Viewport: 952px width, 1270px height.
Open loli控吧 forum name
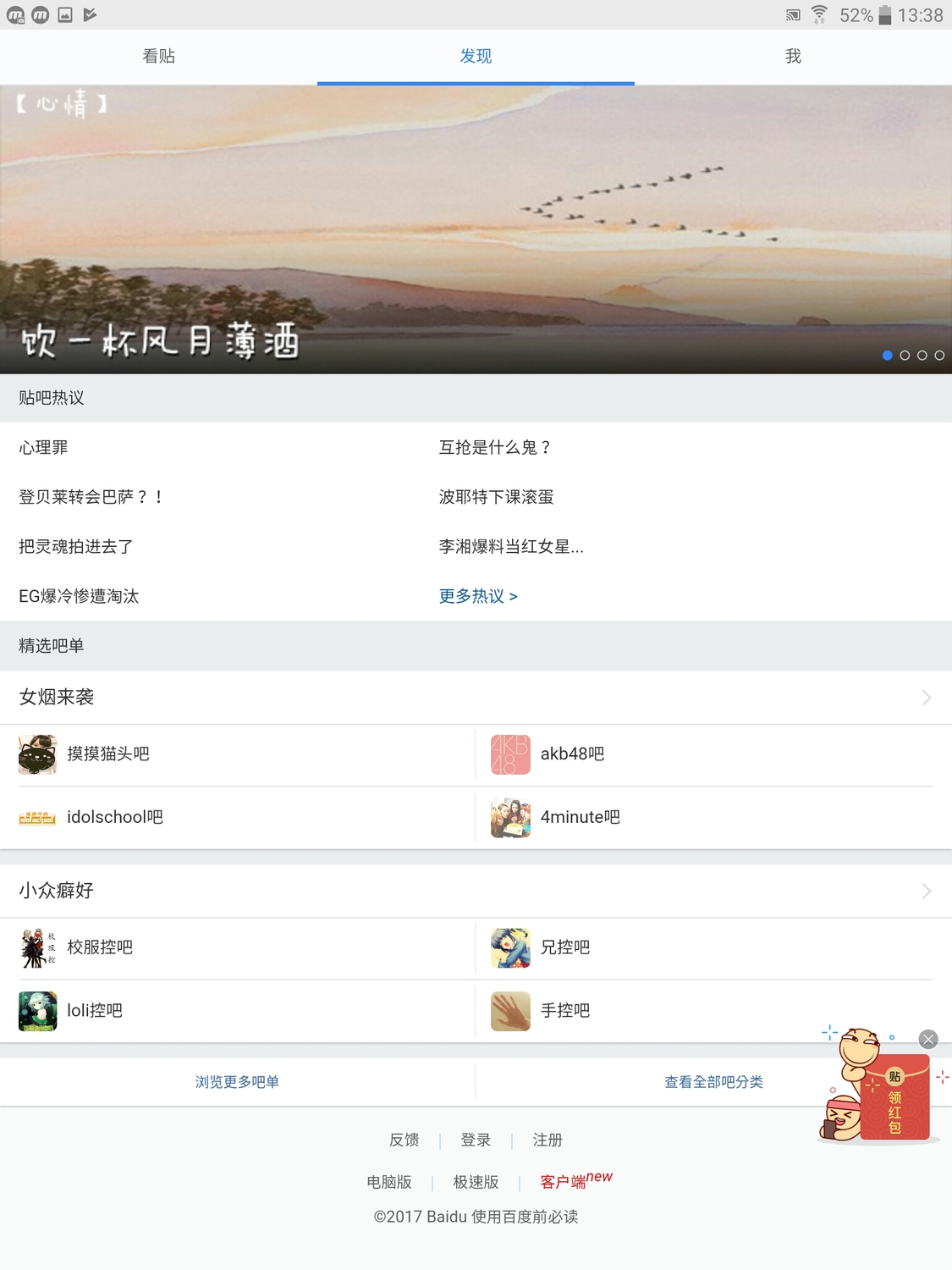95,1010
